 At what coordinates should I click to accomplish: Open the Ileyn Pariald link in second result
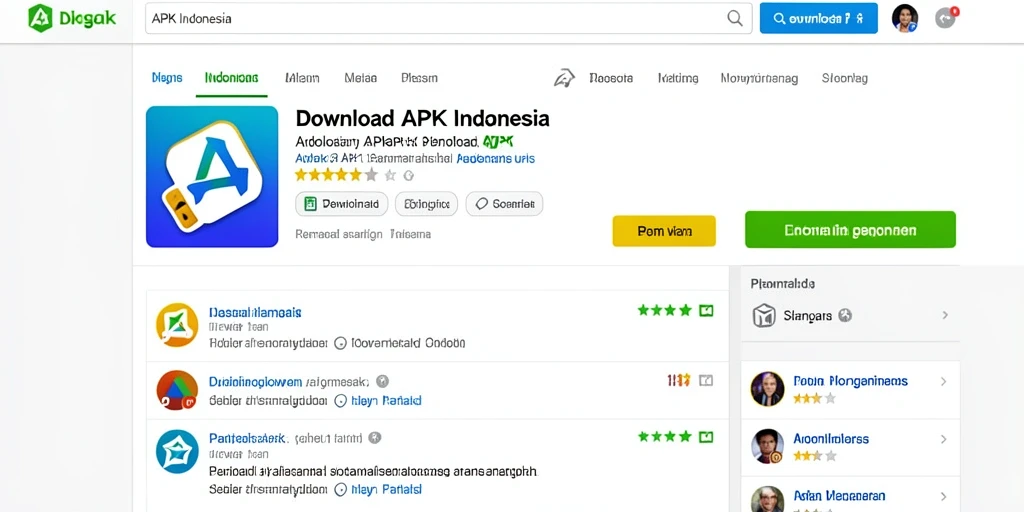(x=386, y=400)
